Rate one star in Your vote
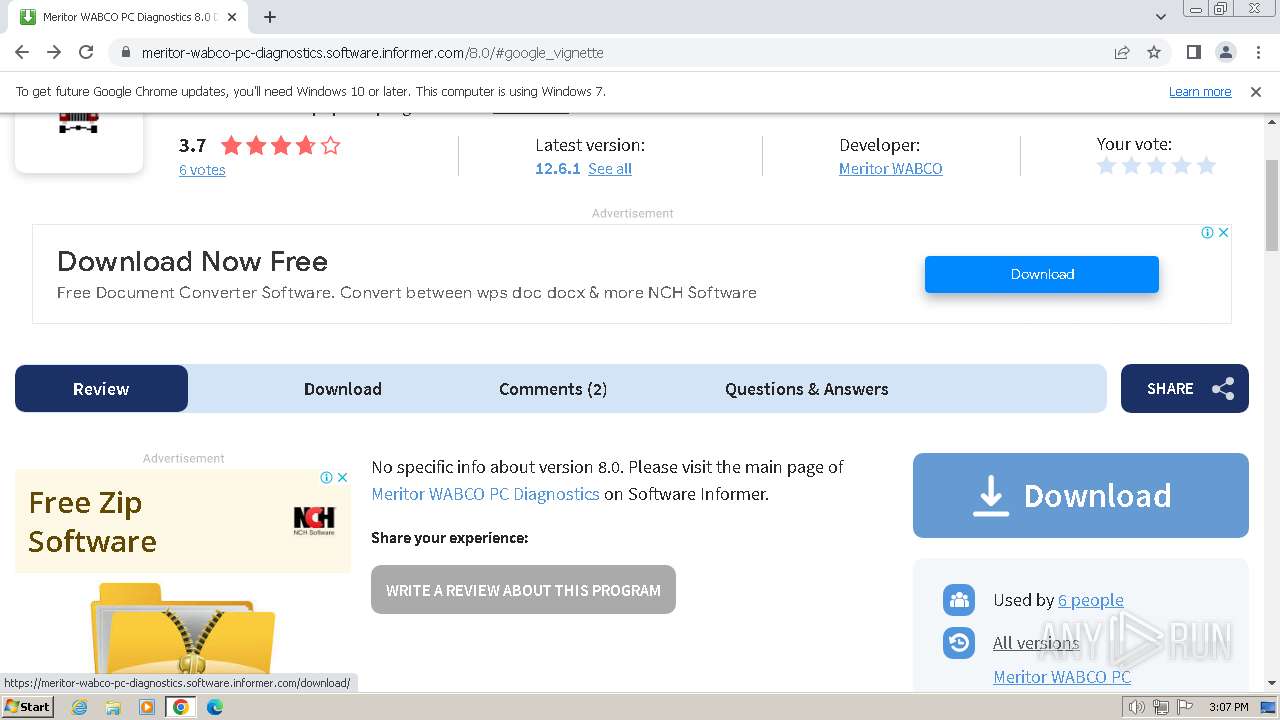Screen dimensions: 1280x720 click(1106, 166)
